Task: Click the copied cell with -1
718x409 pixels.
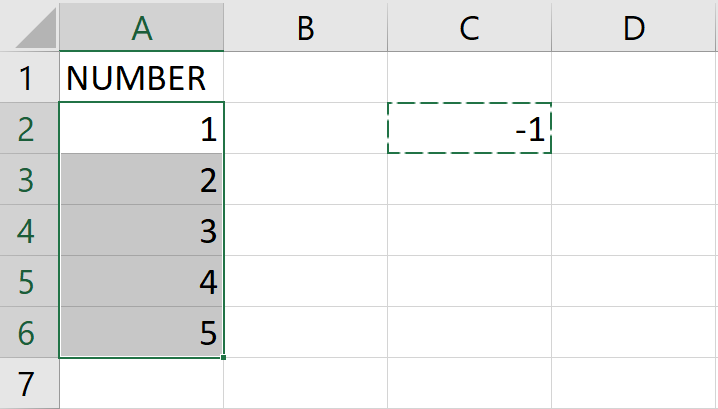Action: (x=469, y=128)
